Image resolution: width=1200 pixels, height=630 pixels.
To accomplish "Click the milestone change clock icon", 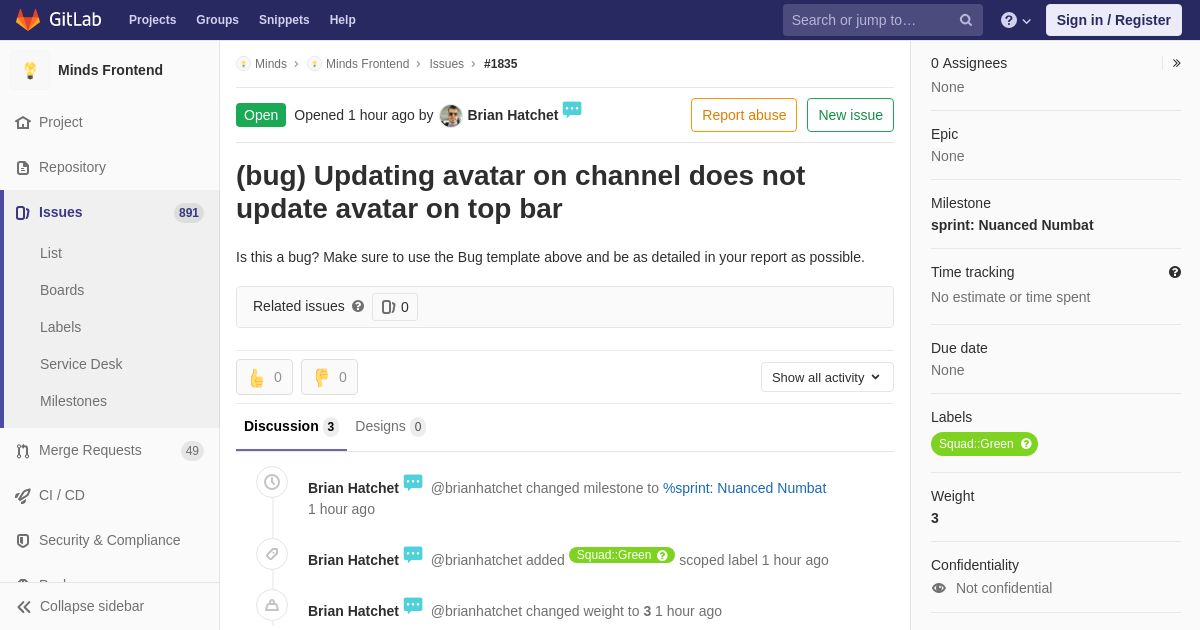I will click(272, 482).
